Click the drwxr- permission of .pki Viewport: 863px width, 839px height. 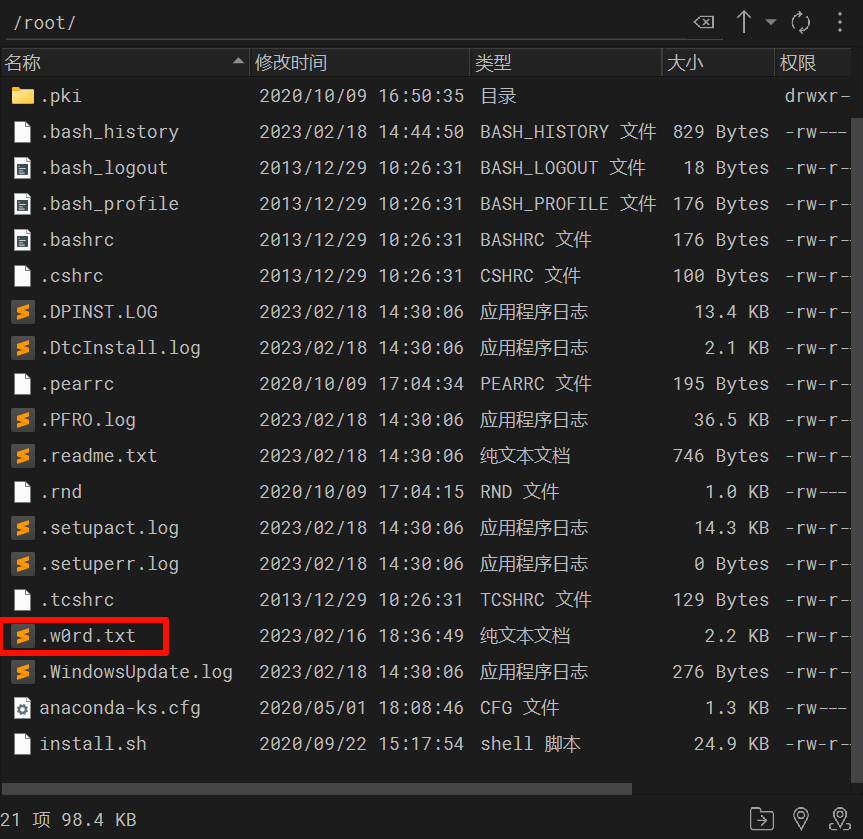pos(817,96)
